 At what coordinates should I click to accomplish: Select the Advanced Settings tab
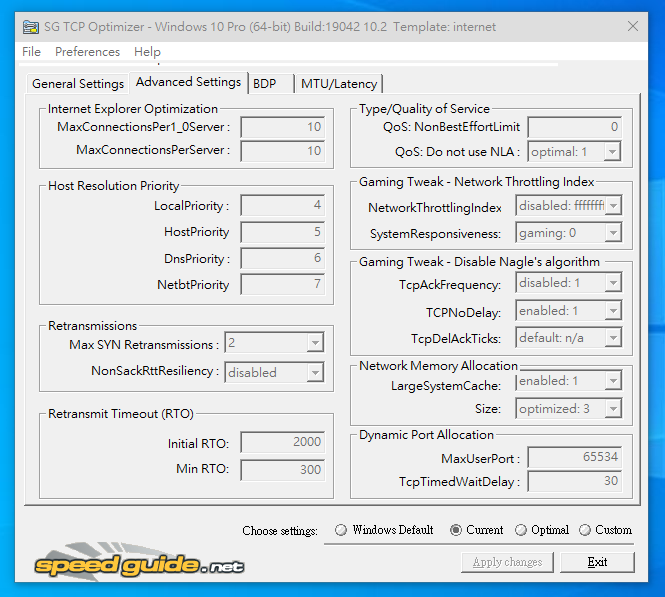click(188, 82)
